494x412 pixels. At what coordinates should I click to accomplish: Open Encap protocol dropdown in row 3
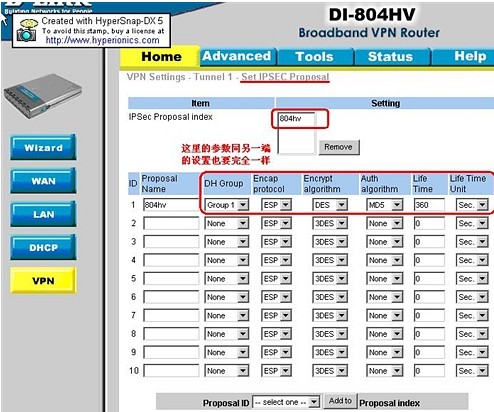coord(276,241)
